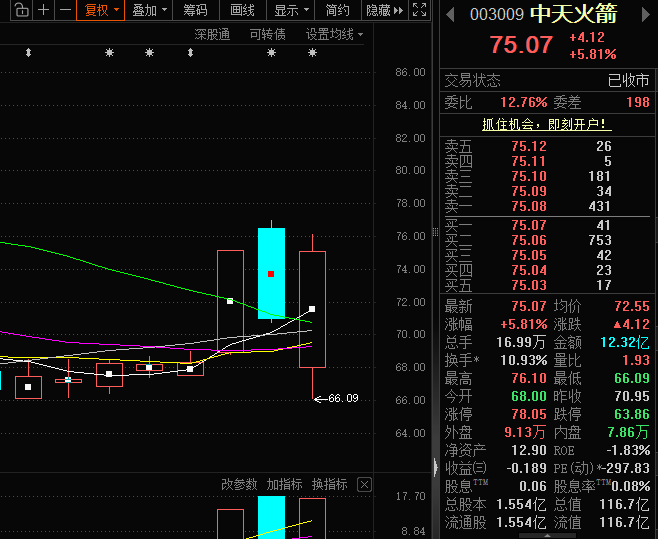Click the 66.09 low price label
This screenshot has width=658, height=539.
pos(343,398)
